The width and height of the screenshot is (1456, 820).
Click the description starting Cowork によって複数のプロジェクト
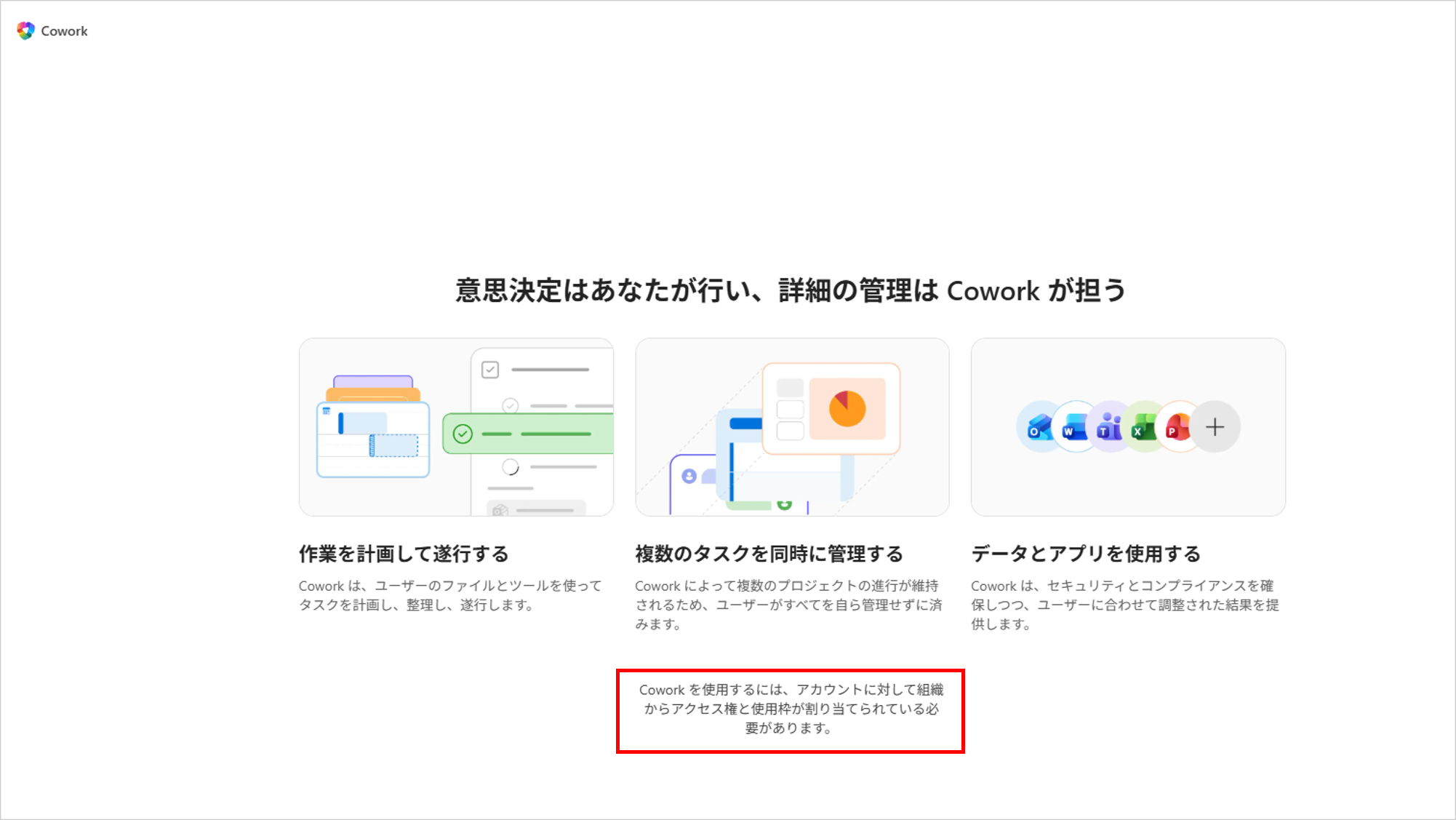coord(788,605)
